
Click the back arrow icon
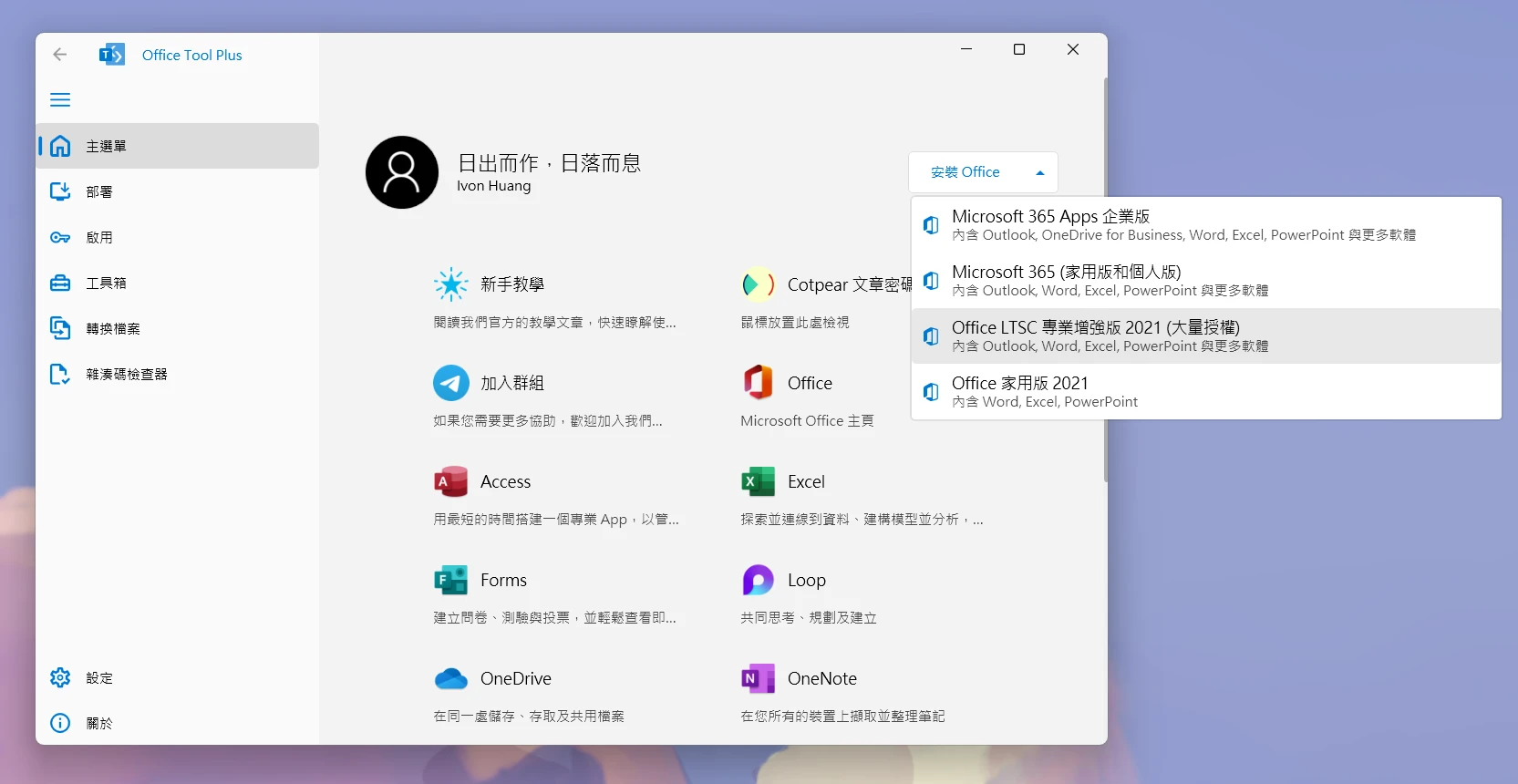click(60, 55)
